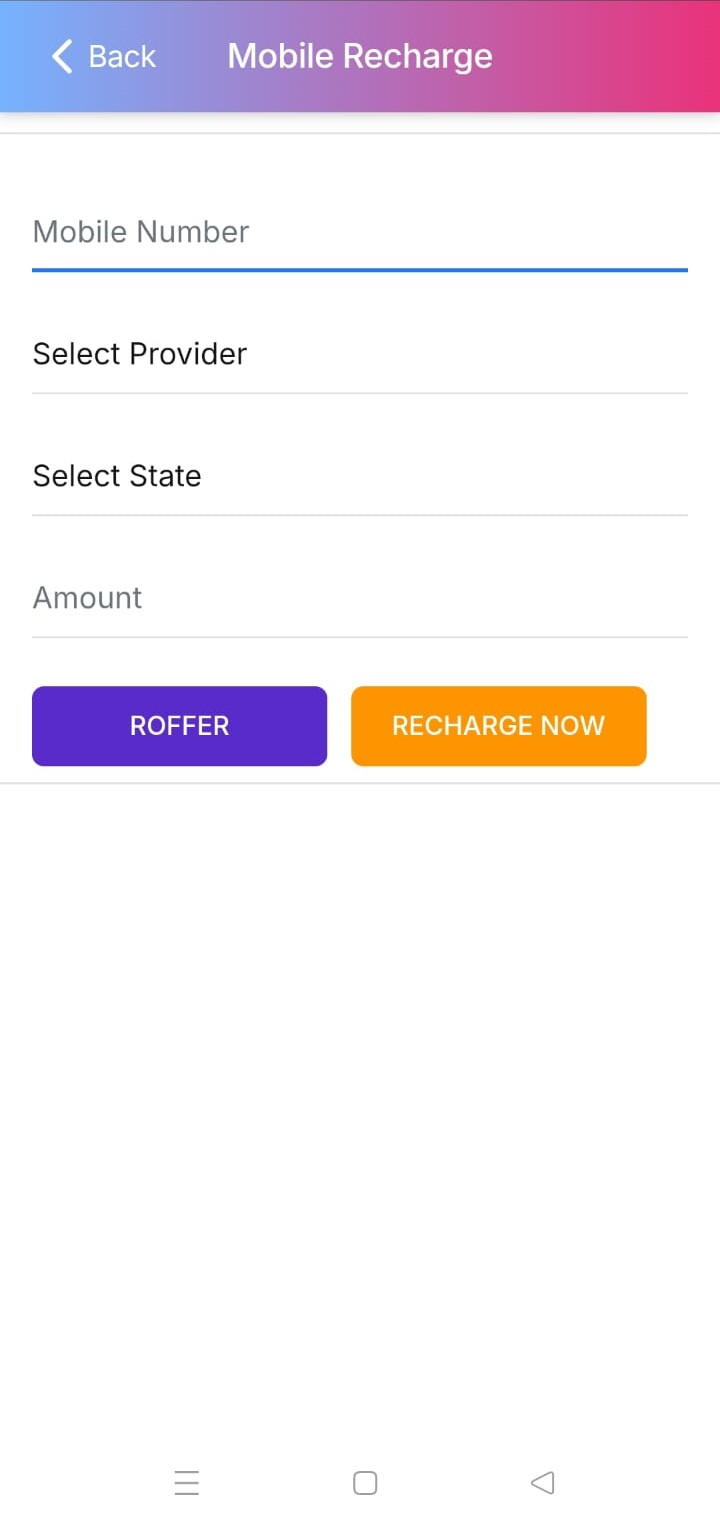Click the orange RECHARGE NOW button
720x1527 pixels.
(x=499, y=726)
